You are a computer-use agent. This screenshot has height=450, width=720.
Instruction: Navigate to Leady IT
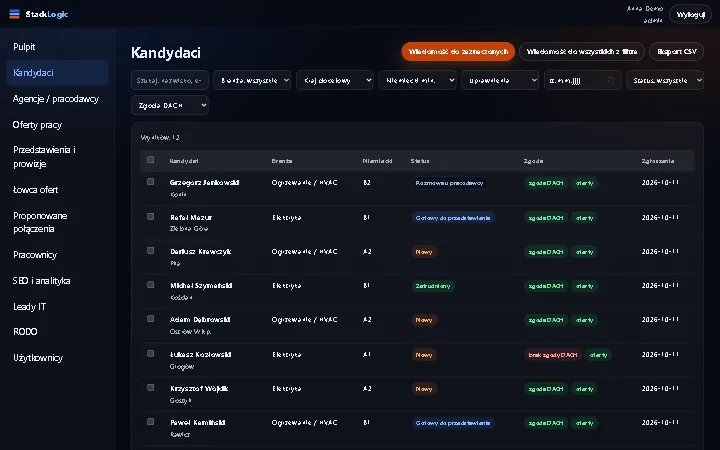click(x=57, y=307)
